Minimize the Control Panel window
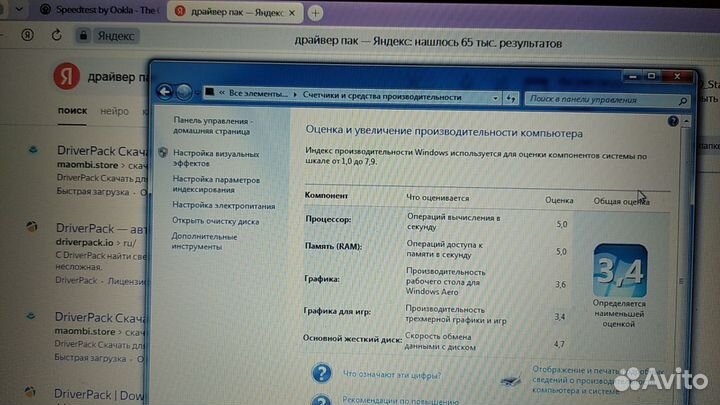 (633, 76)
